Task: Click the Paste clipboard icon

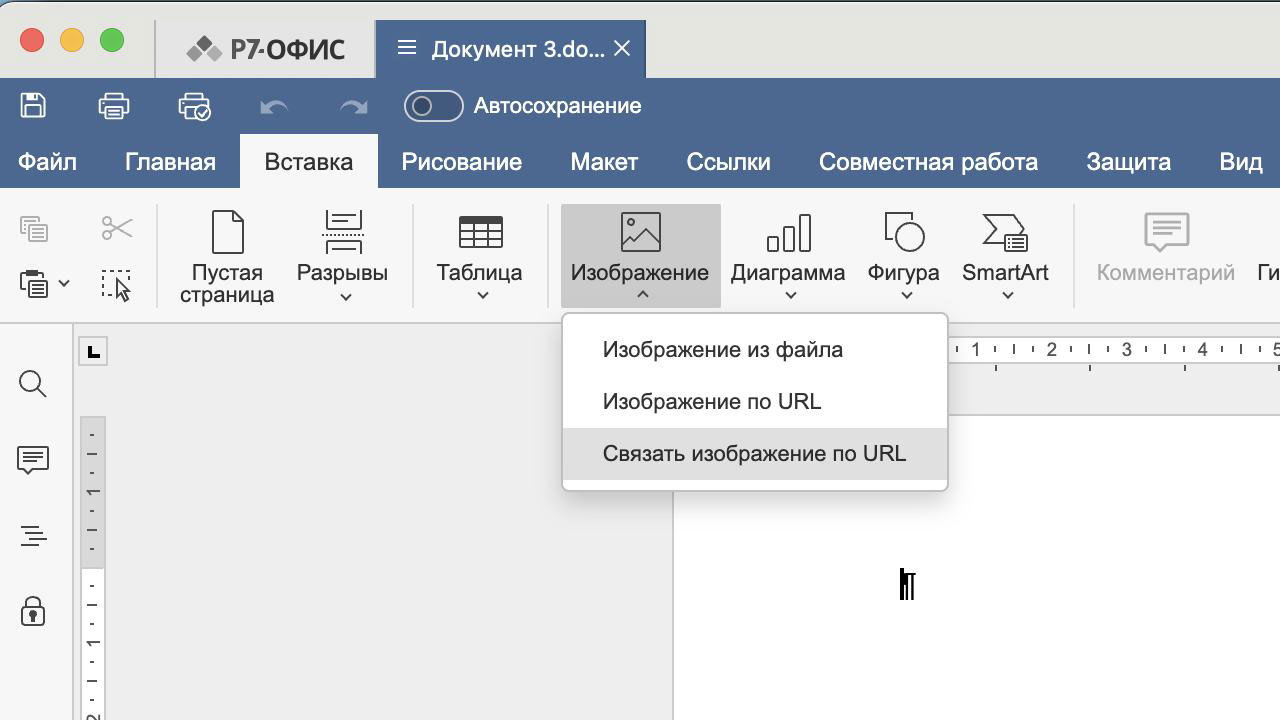Action: tap(34, 284)
